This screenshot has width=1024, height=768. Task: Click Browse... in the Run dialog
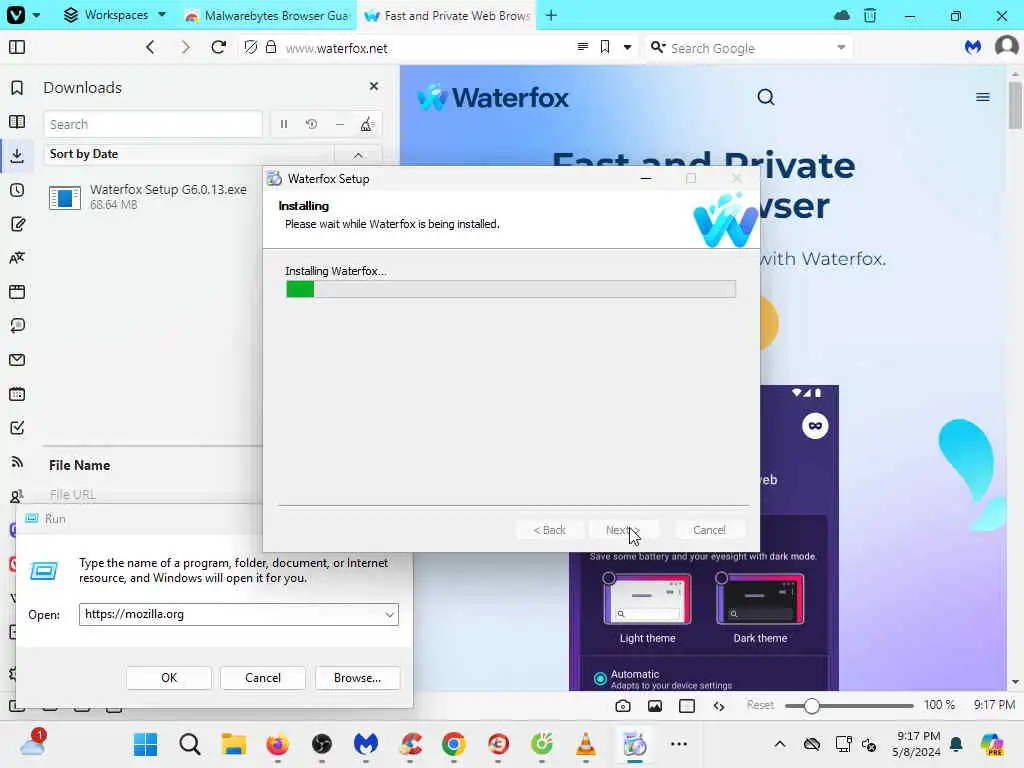[x=357, y=678]
